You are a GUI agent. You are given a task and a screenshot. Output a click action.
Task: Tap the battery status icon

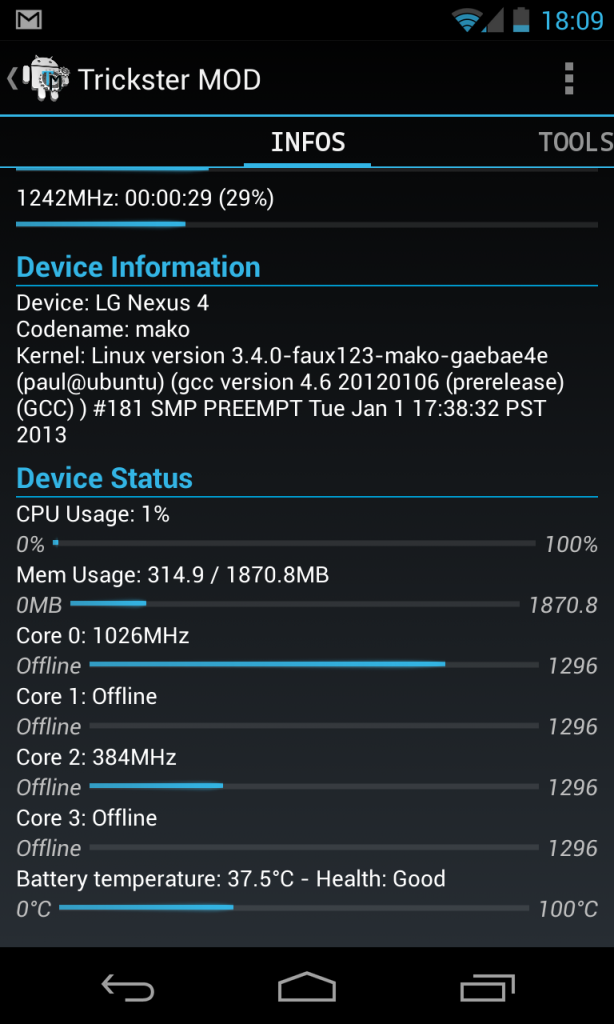520,19
